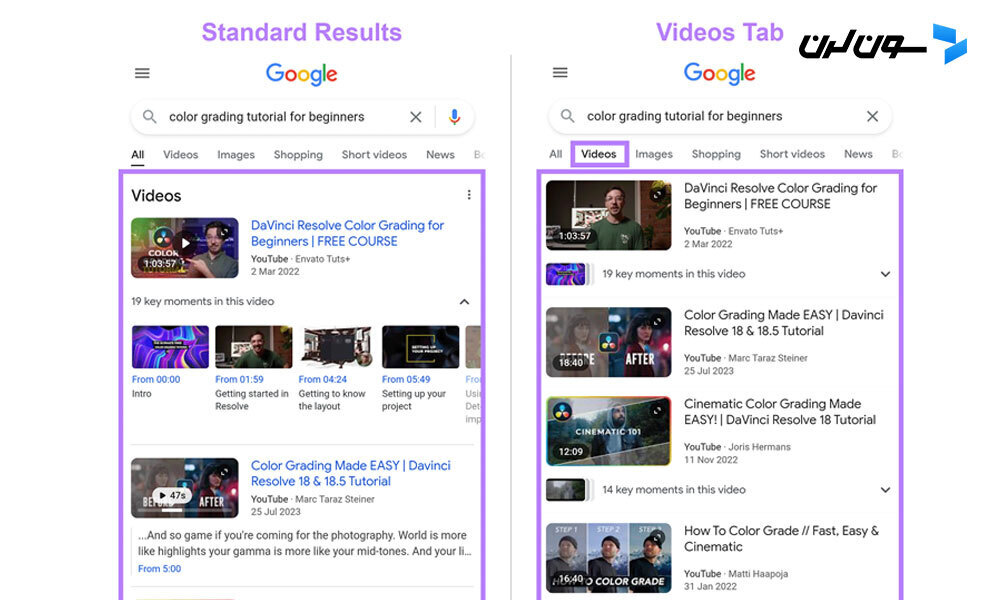Click From 00:00 timestamp link
This screenshot has height=600, width=1000.
coord(156,379)
